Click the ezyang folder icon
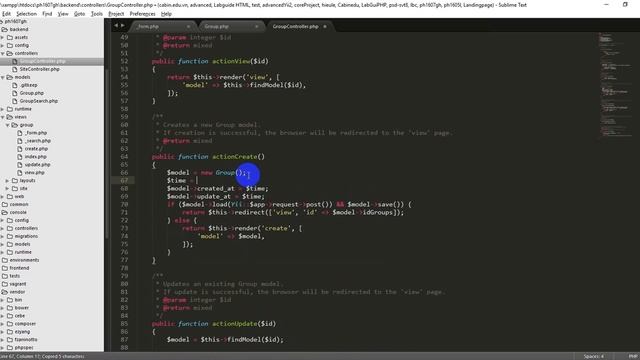The height and width of the screenshot is (360, 640). [x=10, y=332]
